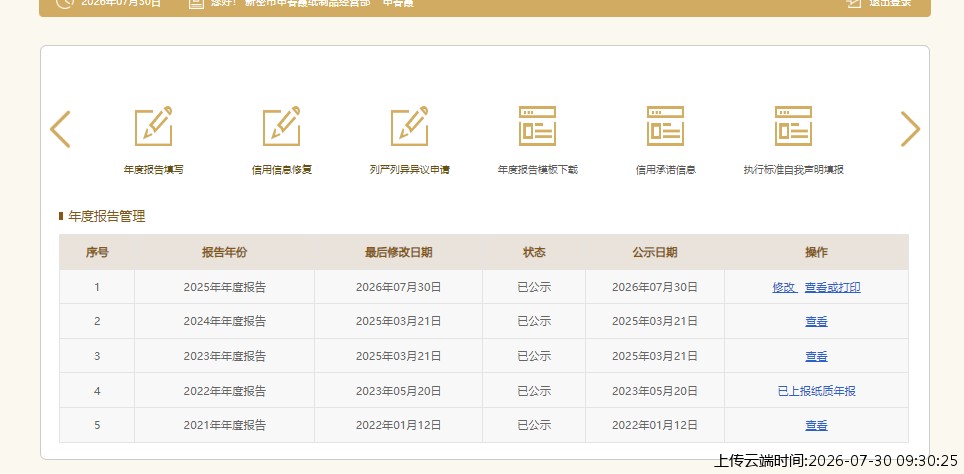Click 2023年05月20日 in 最后修改日期 column
This screenshot has width=964, height=474.
click(x=398, y=391)
